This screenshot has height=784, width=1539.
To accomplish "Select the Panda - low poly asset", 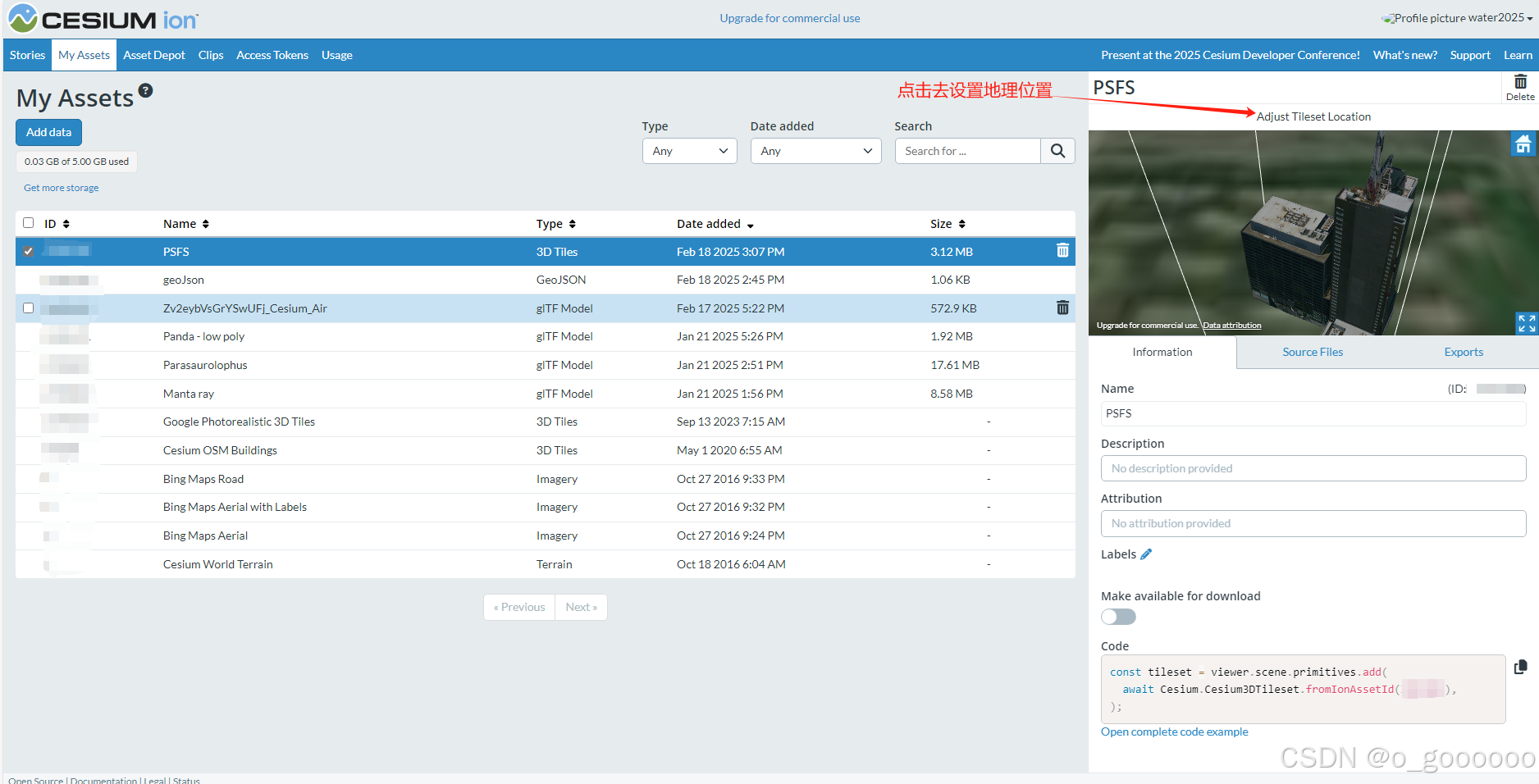I will [x=545, y=336].
